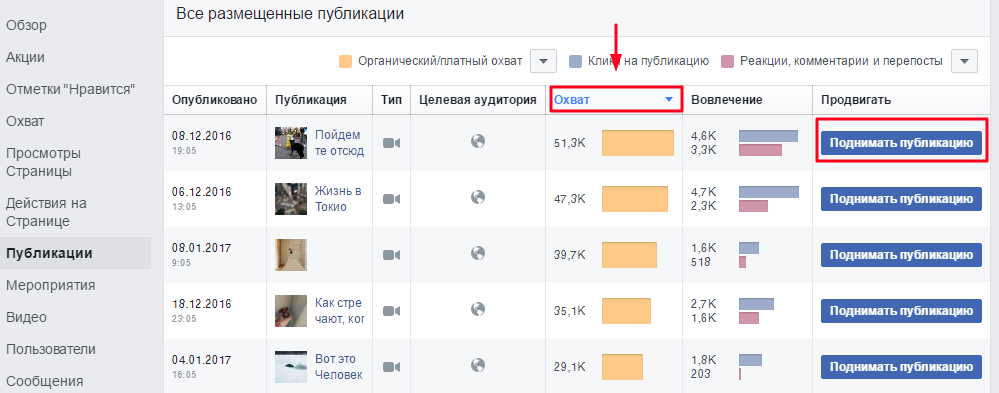
Task: Click orange Органический/платный охват legend swatch
Action: tap(346, 61)
